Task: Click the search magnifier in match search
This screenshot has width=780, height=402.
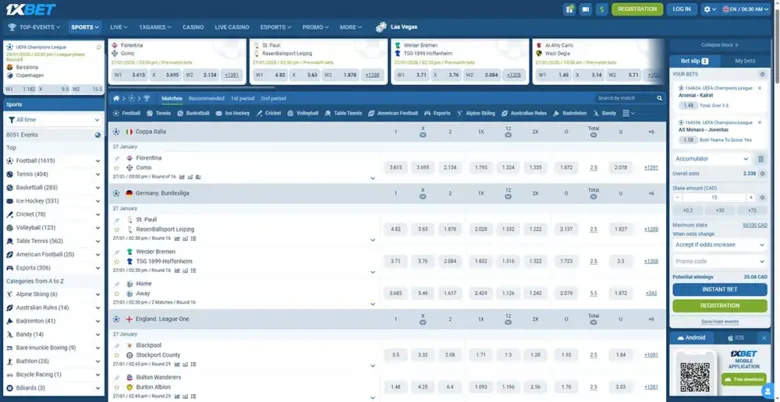Action: click(660, 99)
